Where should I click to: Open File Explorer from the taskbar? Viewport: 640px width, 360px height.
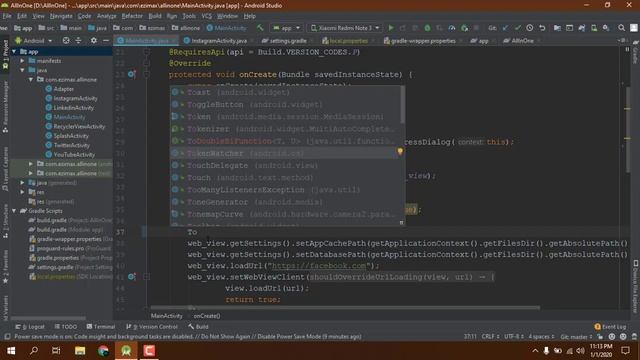tap(80, 351)
